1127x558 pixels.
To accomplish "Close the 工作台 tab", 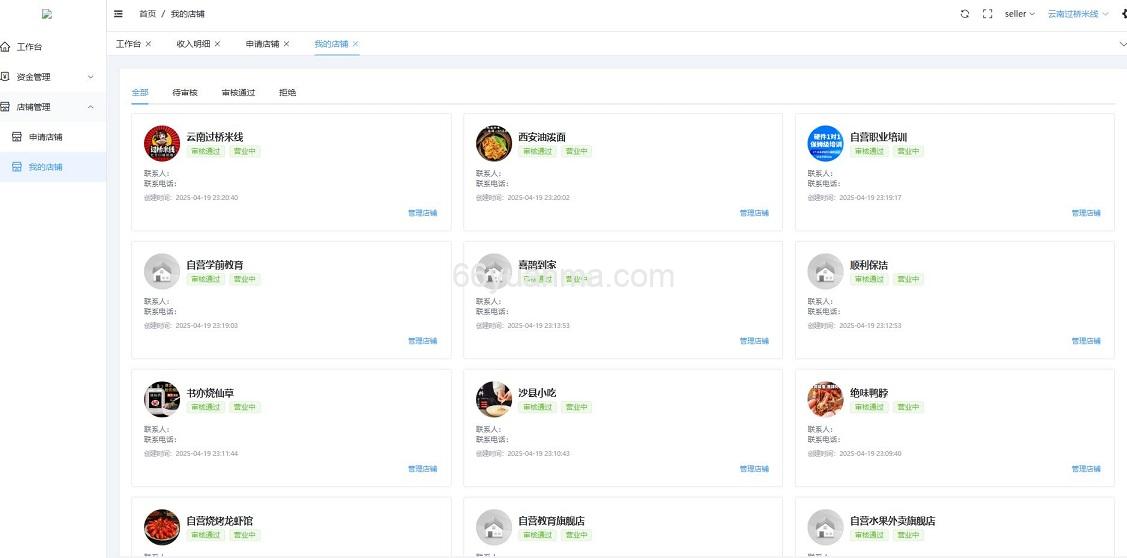I will 149,44.
